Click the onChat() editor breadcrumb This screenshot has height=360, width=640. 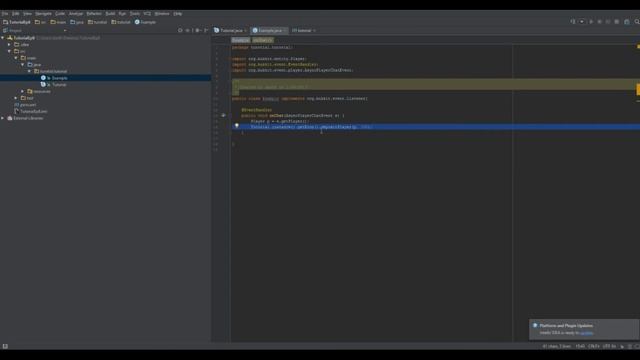pos(262,40)
